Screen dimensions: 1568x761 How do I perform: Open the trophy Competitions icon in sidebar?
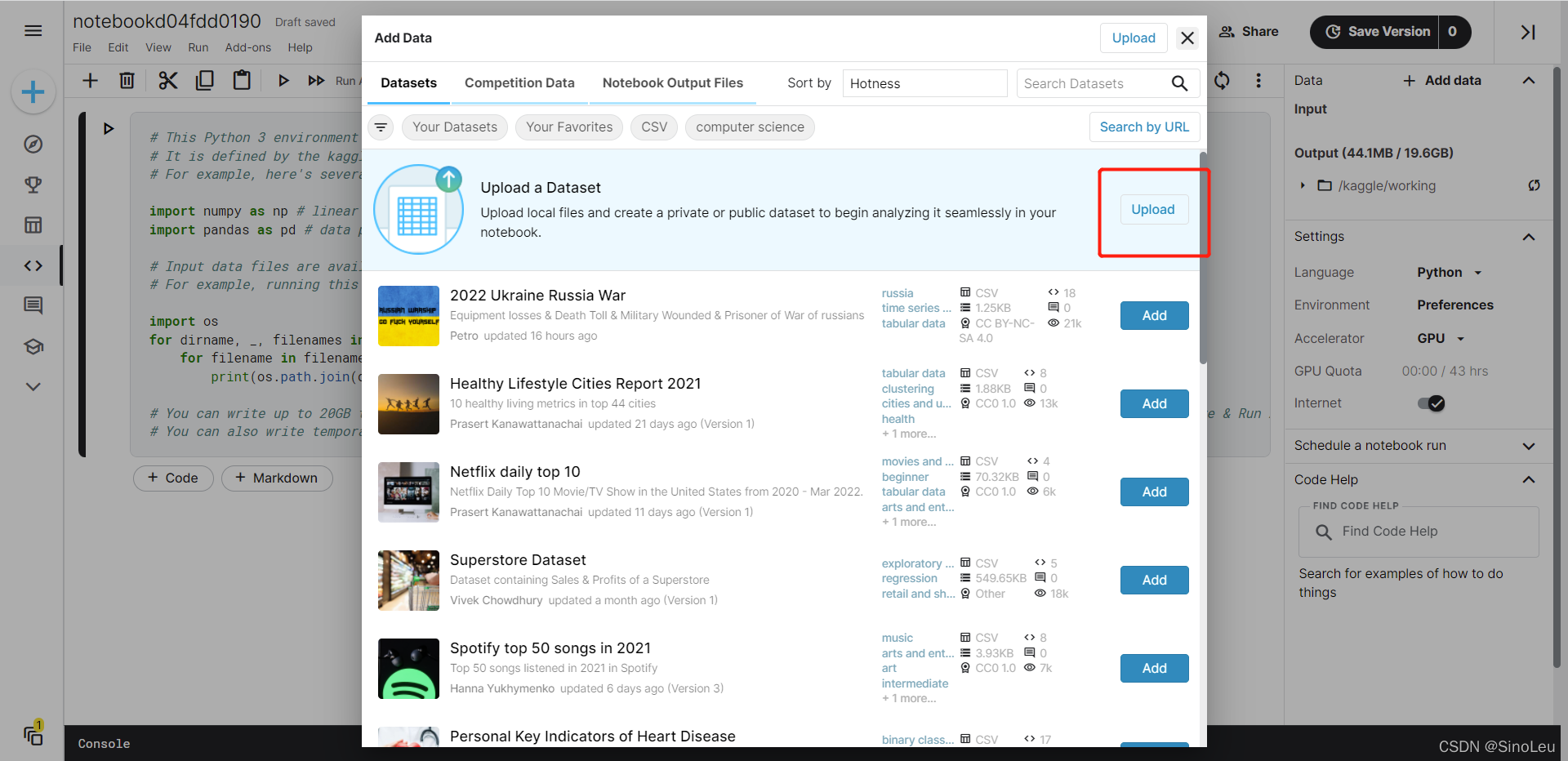33,185
